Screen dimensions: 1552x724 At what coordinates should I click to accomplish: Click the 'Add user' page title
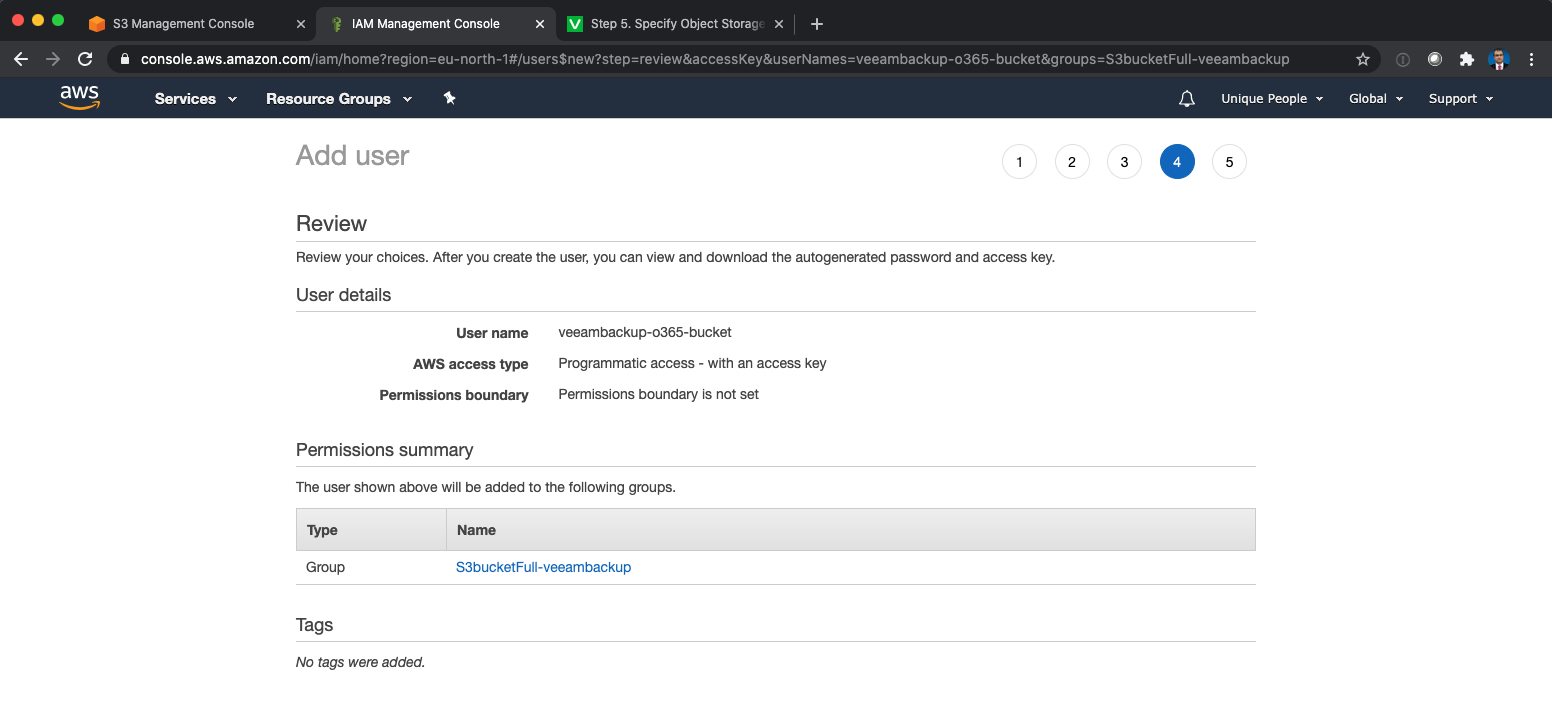click(x=353, y=156)
